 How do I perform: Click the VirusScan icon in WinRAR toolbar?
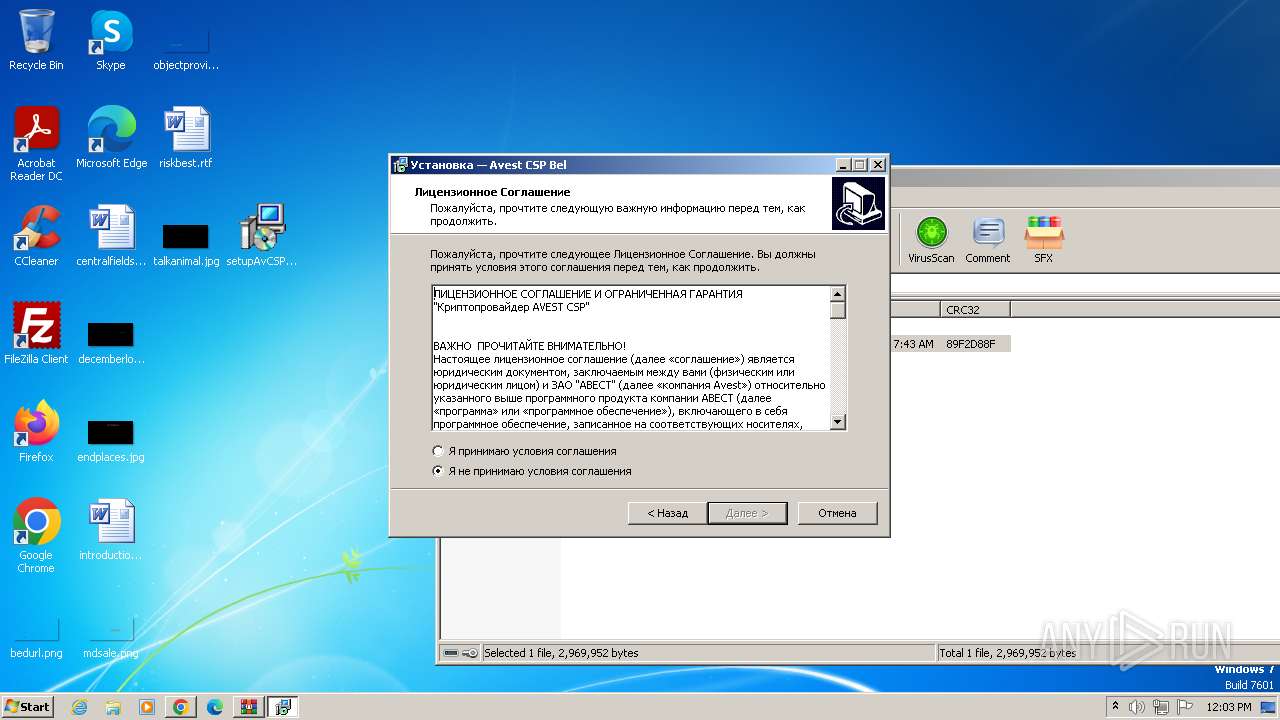click(931, 240)
